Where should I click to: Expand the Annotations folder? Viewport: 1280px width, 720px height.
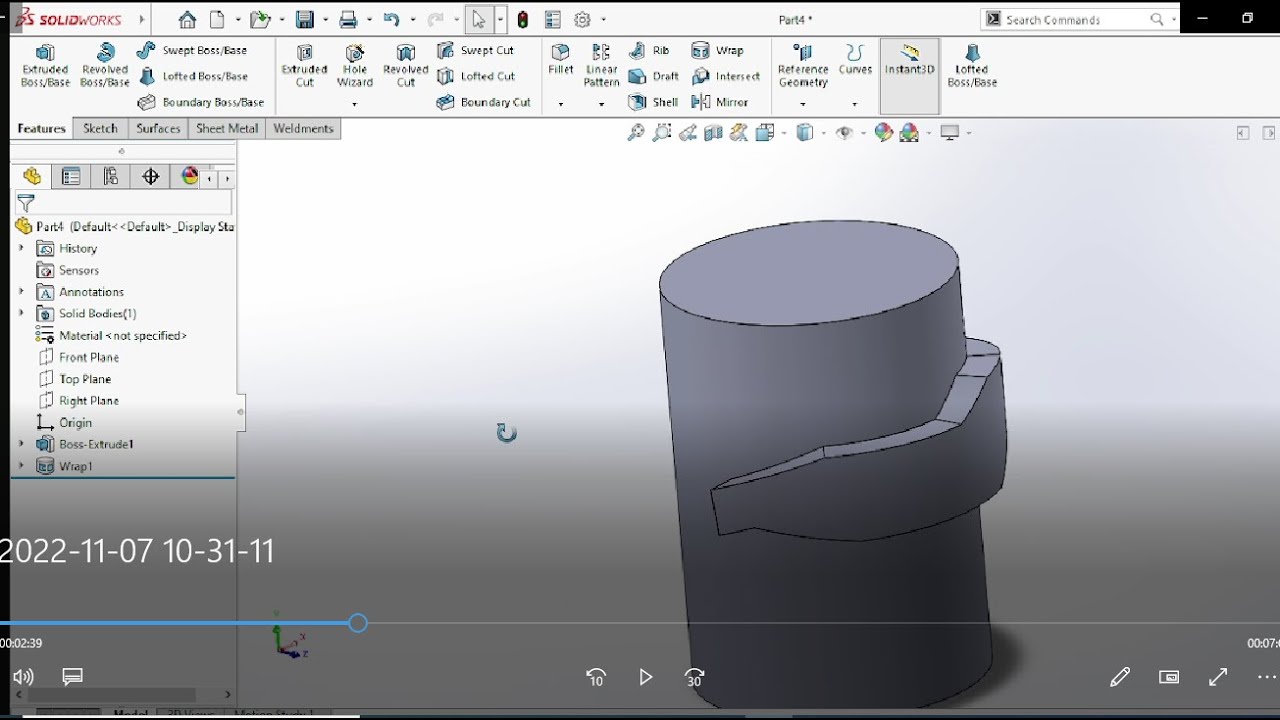click(x=21, y=292)
